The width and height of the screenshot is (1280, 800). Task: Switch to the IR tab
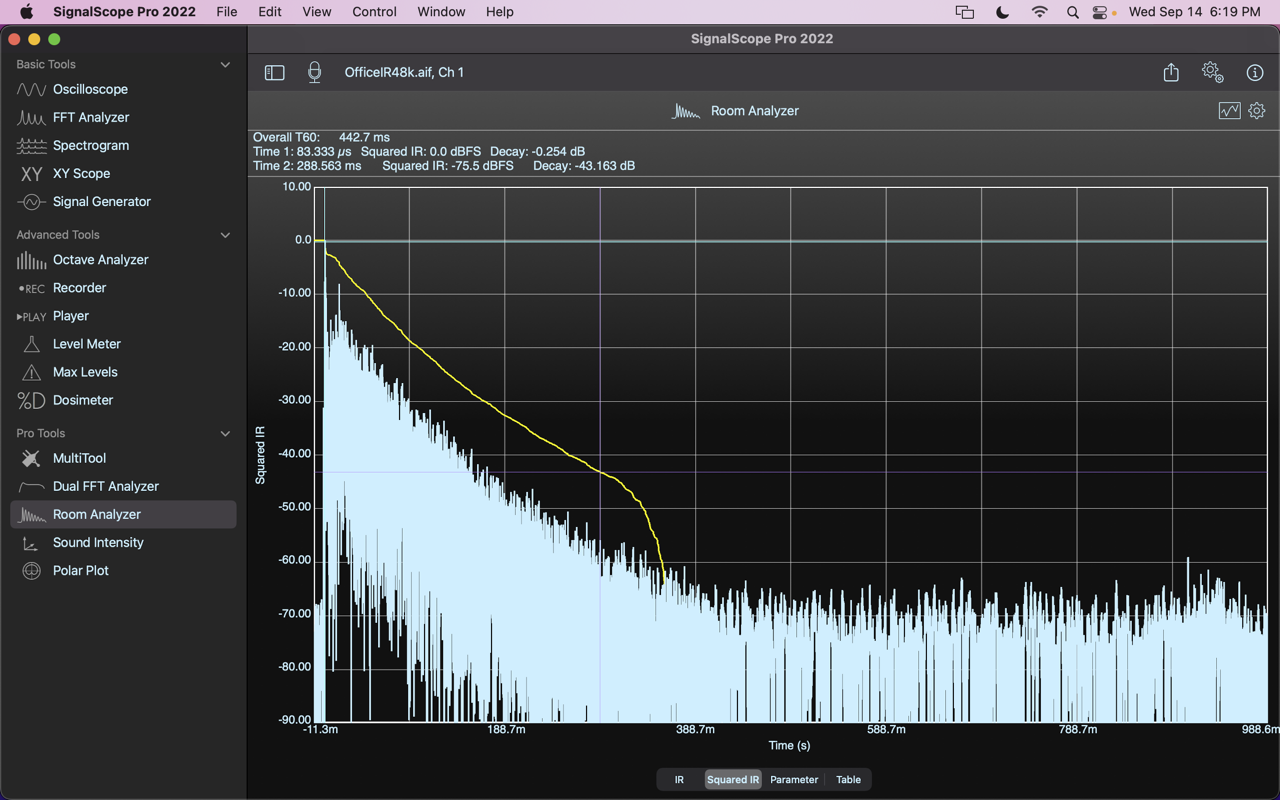[x=679, y=780]
